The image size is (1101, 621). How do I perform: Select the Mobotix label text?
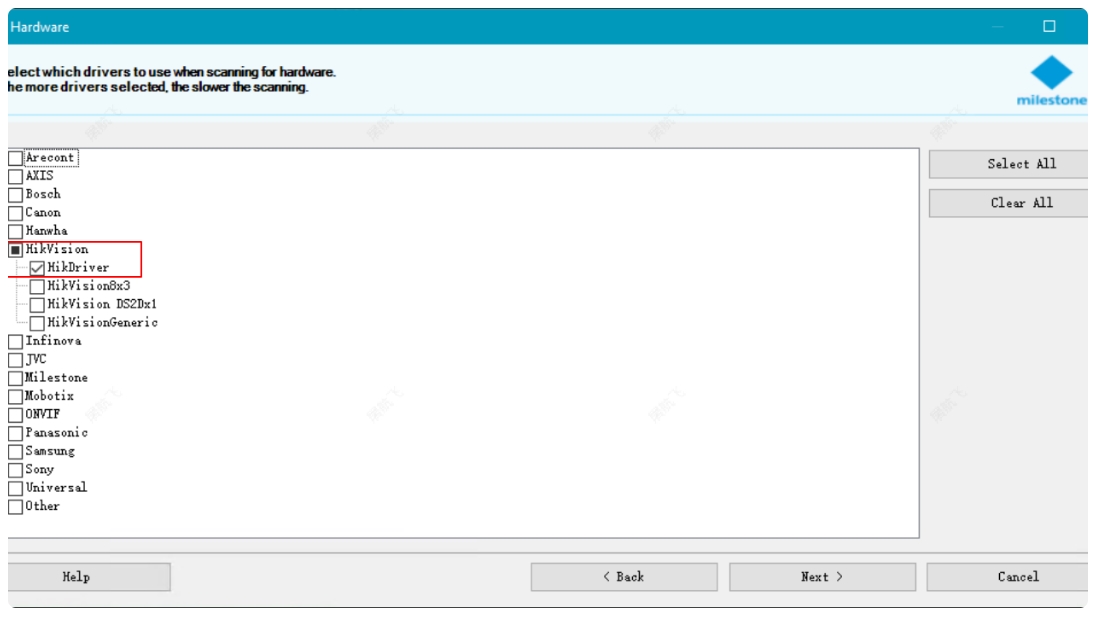(x=49, y=396)
